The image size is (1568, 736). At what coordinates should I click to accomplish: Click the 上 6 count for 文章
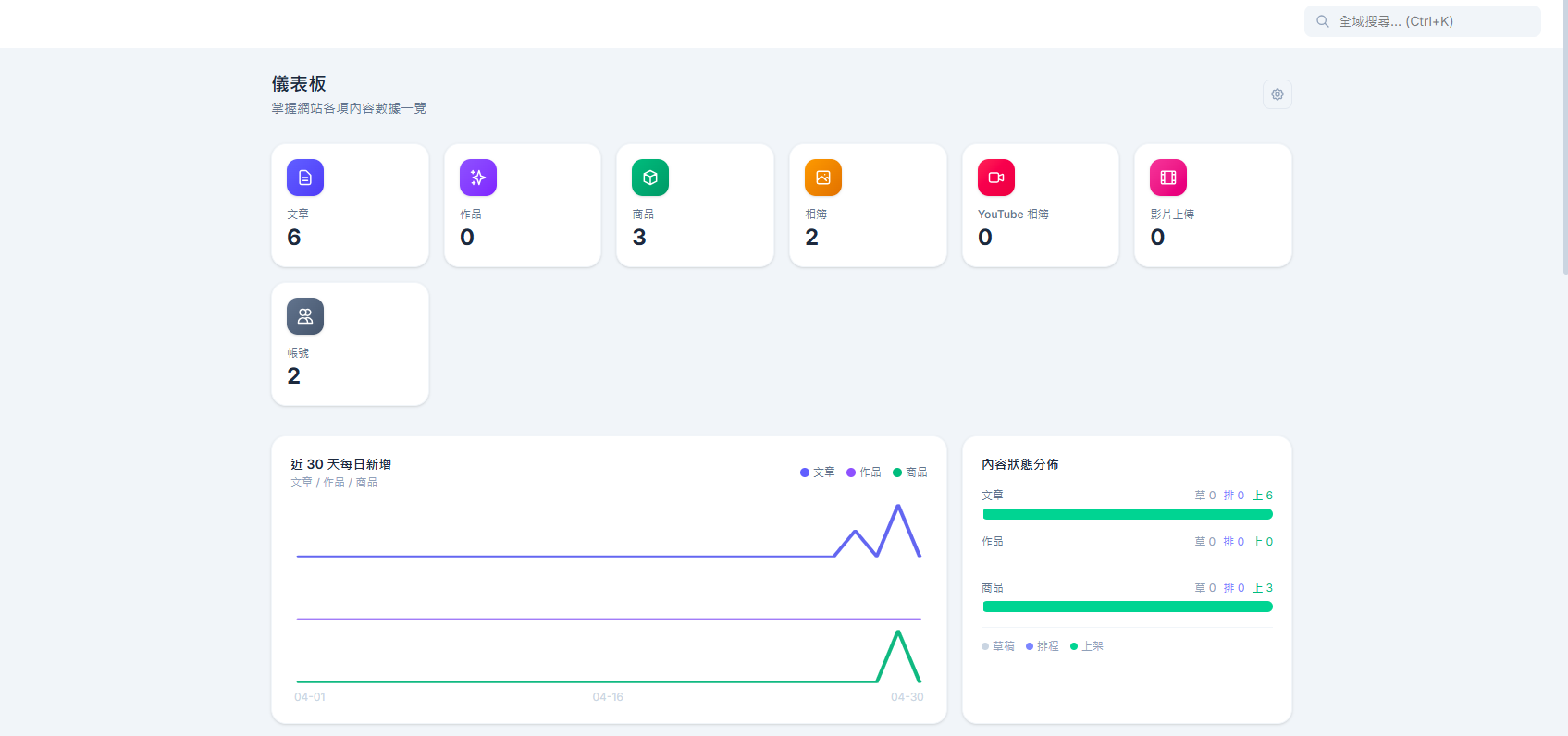1263,496
